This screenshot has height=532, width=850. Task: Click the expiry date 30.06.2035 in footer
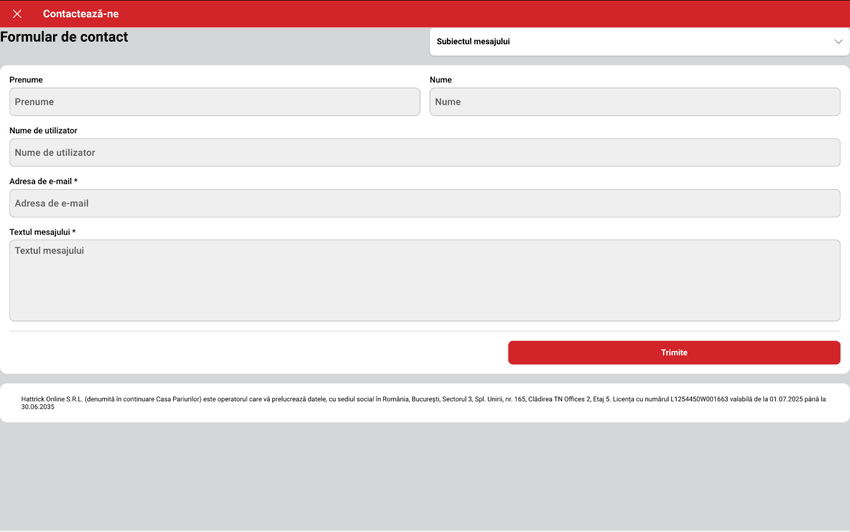coord(38,407)
